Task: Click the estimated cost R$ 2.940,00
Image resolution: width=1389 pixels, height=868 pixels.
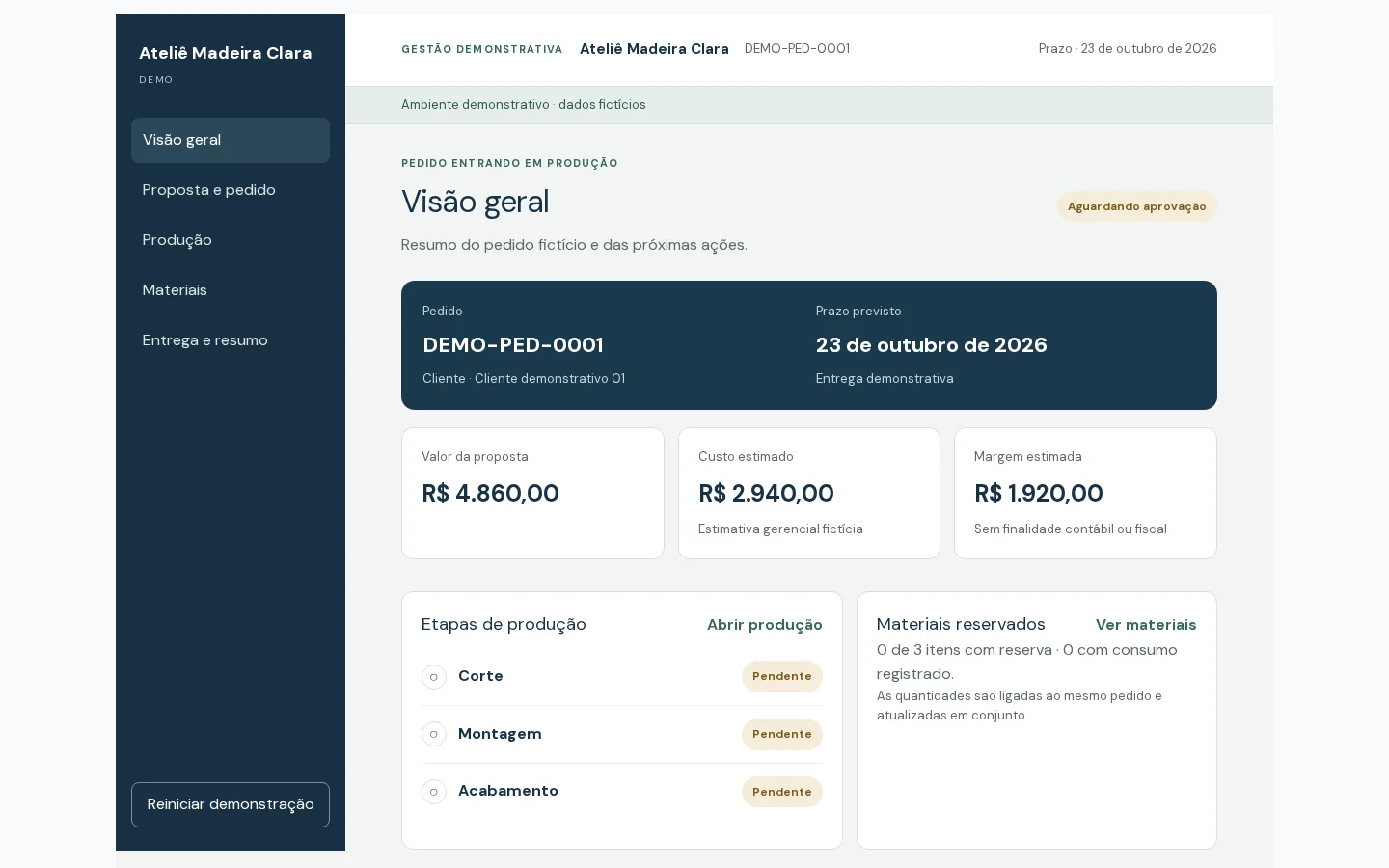Action: 767,493
